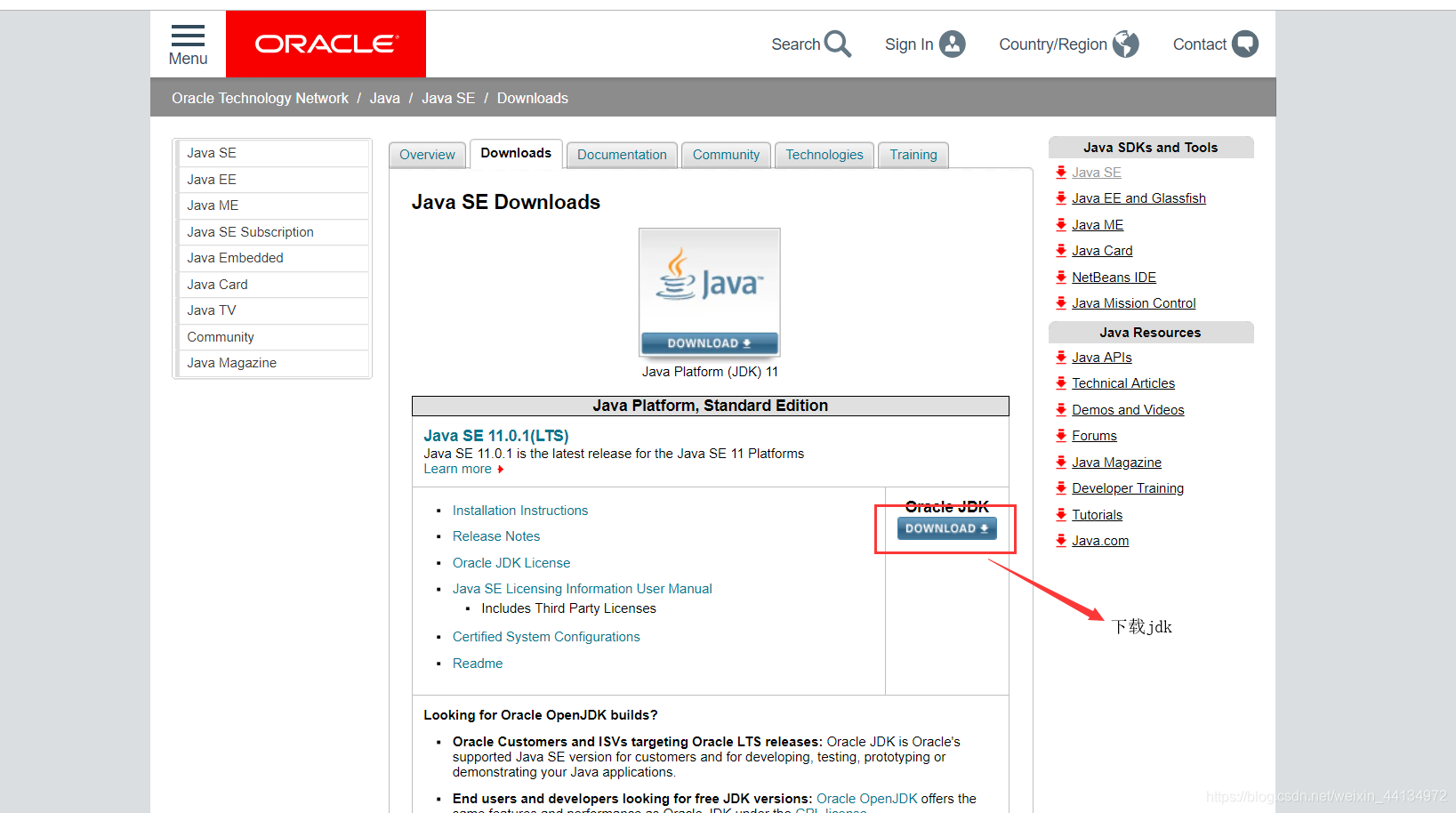Open Java Magazine link under Java Resources
1456x813 pixels.
point(1116,463)
